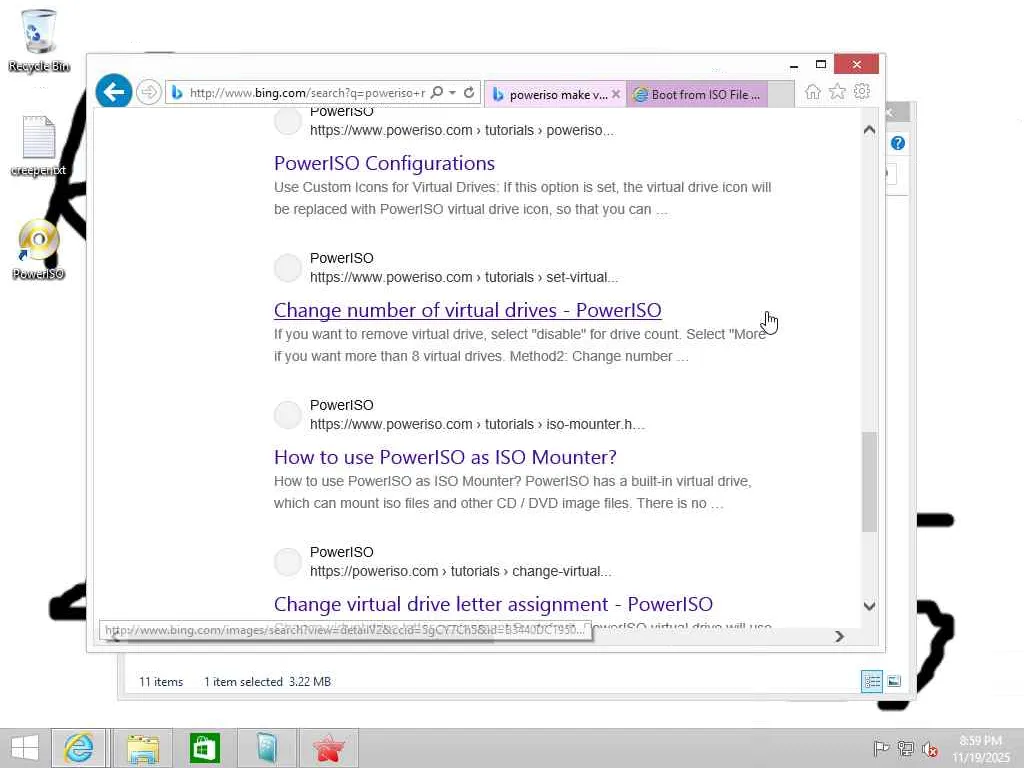Open File Explorer from the taskbar
The width and height of the screenshot is (1024, 768).
click(x=142, y=748)
